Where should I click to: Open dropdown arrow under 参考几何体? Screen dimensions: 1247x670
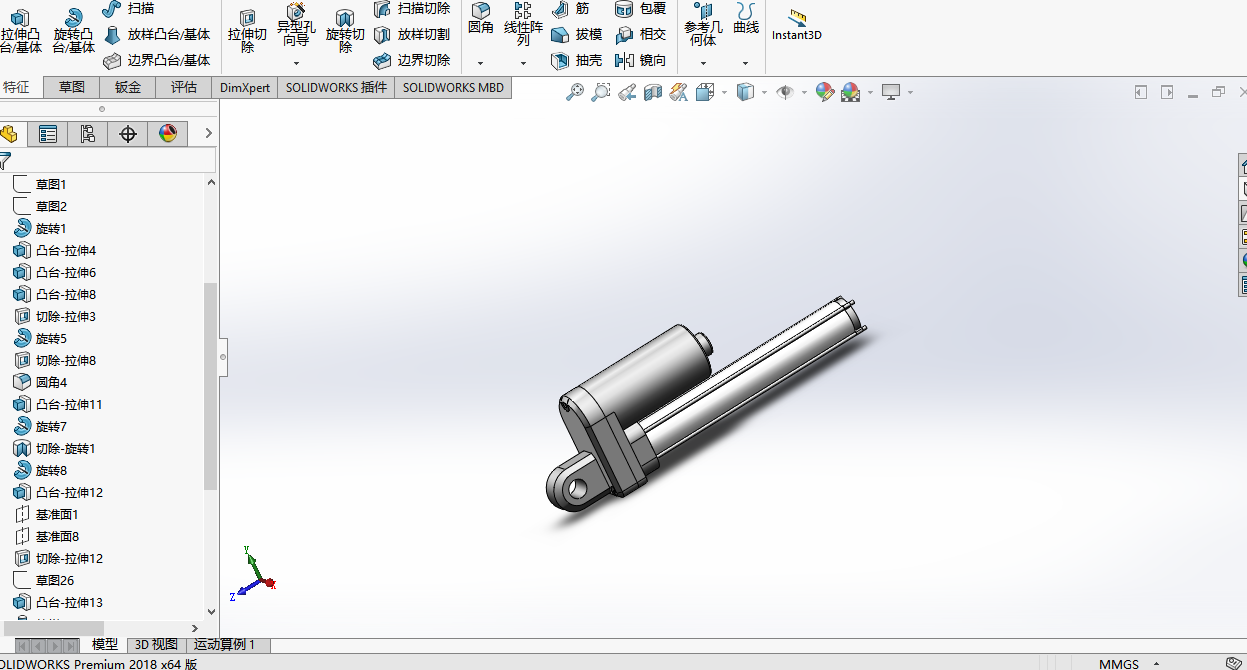point(703,62)
